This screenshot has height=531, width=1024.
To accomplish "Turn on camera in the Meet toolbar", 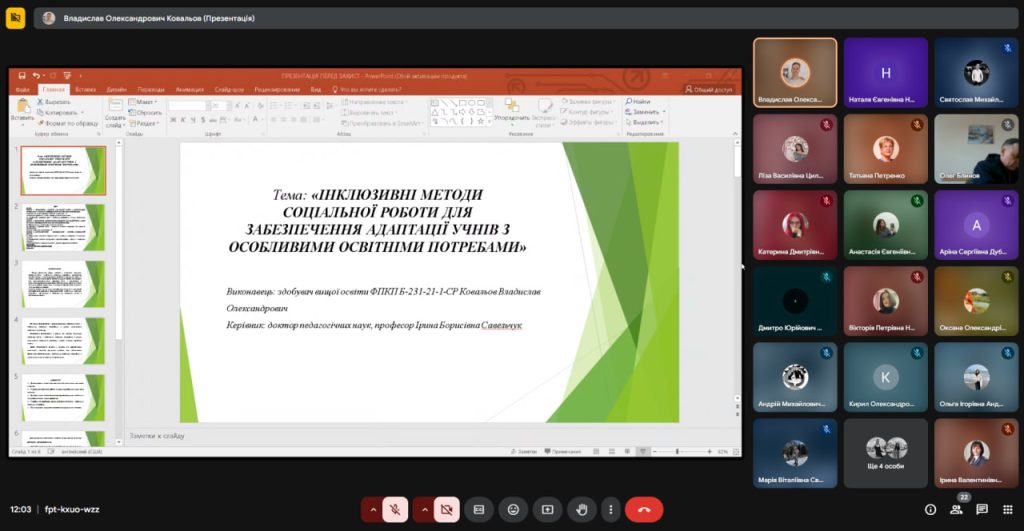I will click(446, 509).
